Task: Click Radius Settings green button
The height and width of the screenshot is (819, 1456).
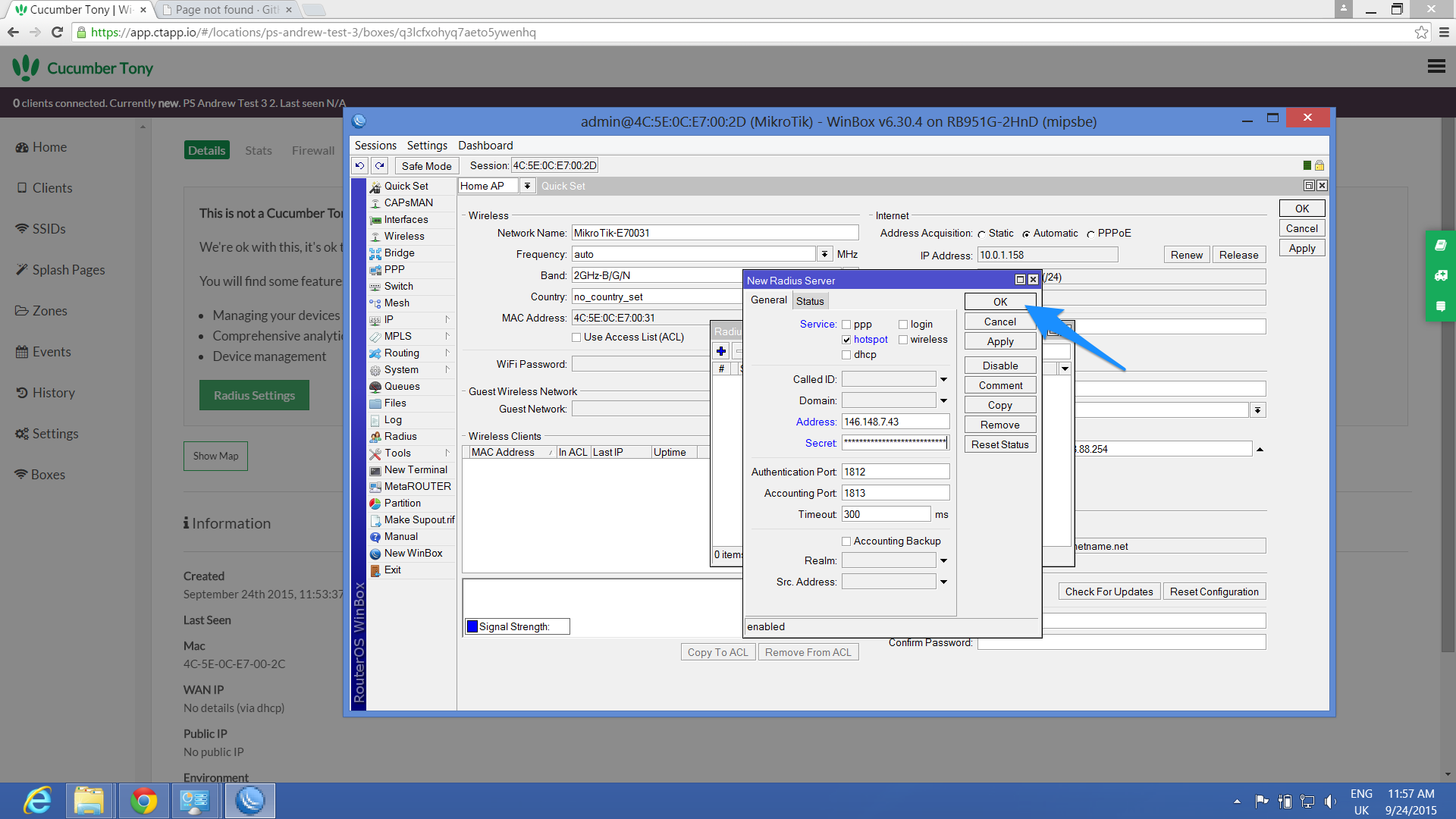Action: coord(254,395)
